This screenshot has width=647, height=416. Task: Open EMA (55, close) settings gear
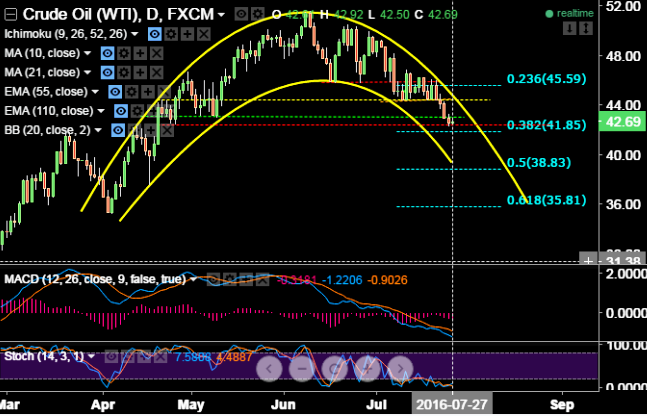(132, 92)
